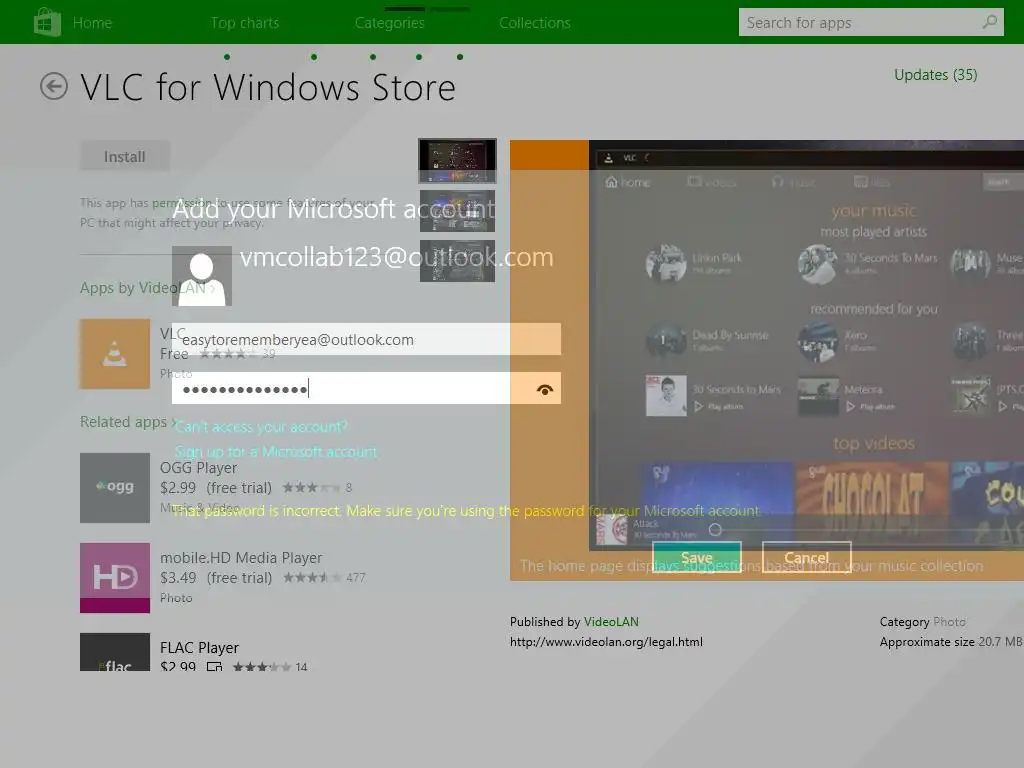Click the Install button
The height and width of the screenshot is (768, 1024).
125,157
